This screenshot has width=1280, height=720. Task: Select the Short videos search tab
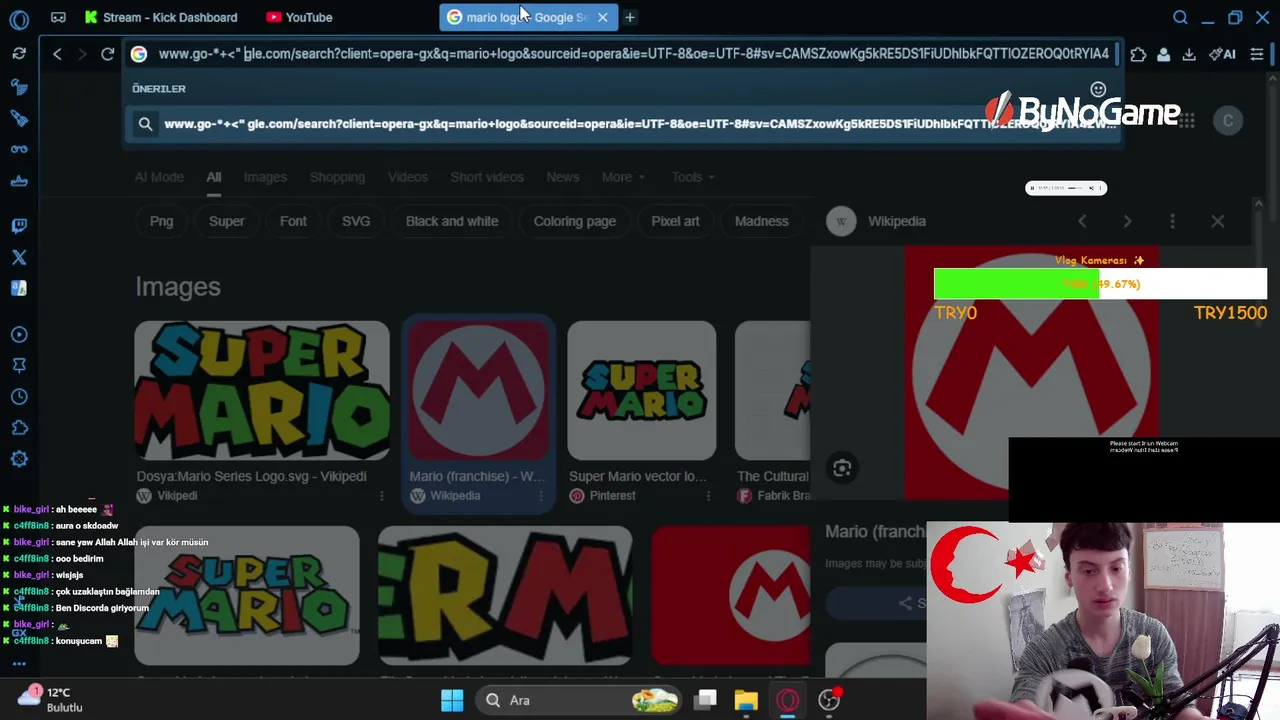tap(487, 177)
